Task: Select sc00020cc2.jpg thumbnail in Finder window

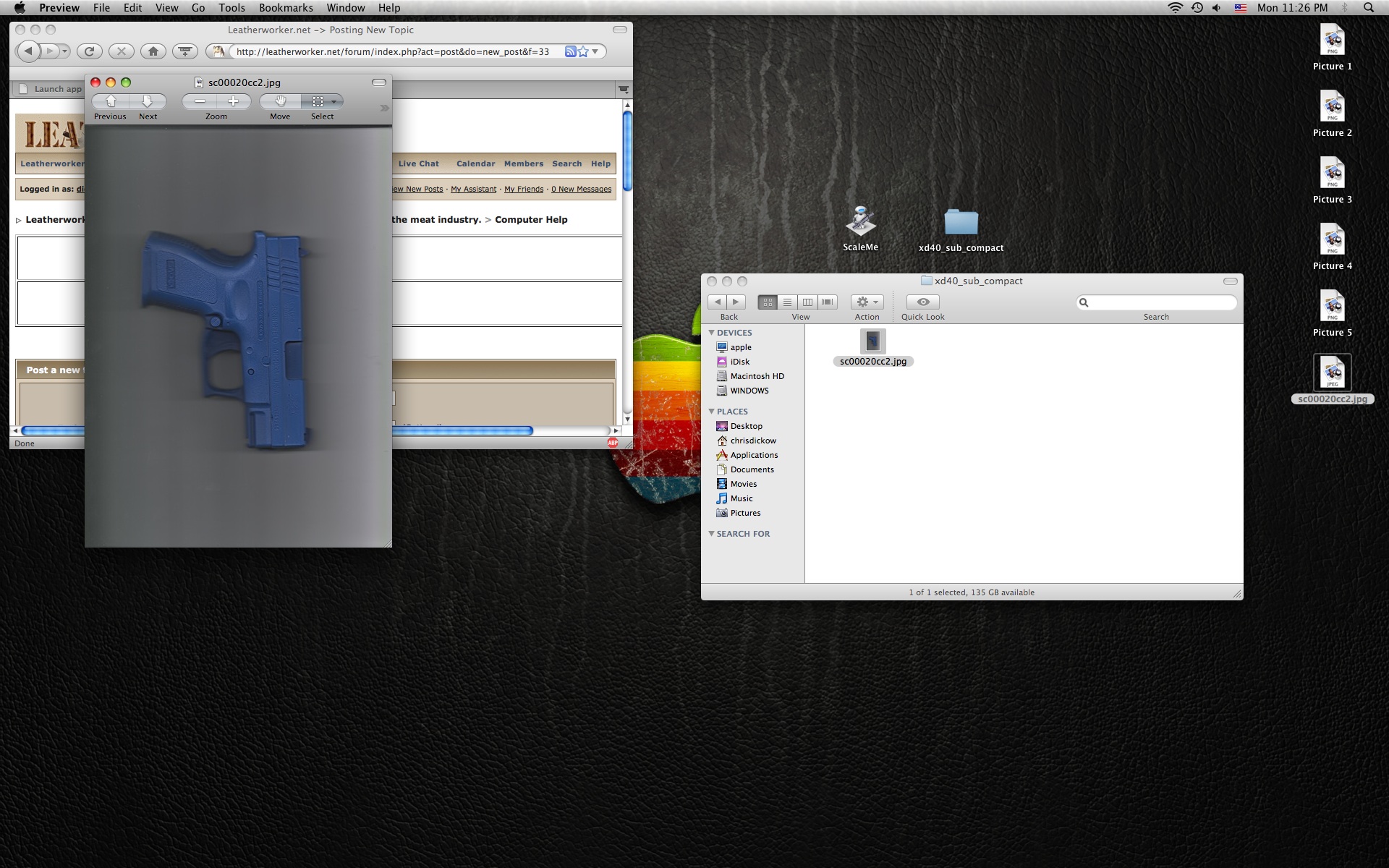Action: (x=872, y=341)
